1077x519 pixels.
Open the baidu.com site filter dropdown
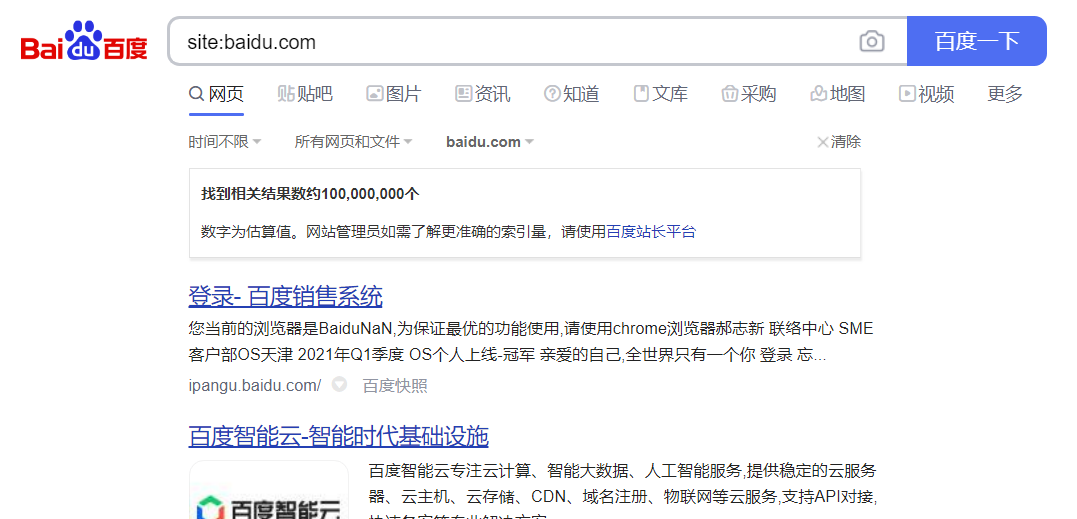(490, 142)
